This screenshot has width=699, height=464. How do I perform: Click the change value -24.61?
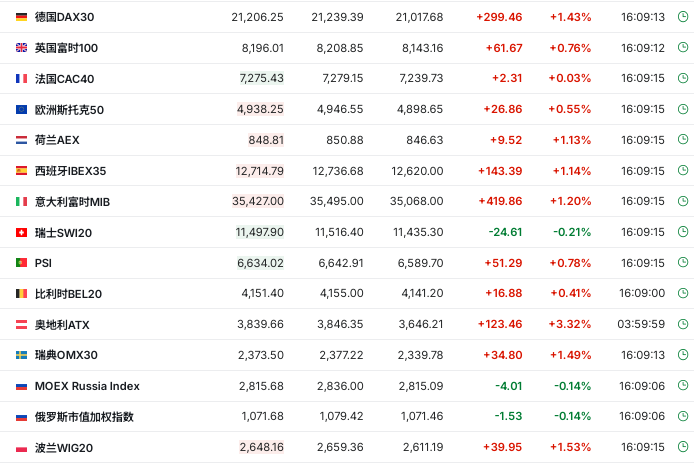[x=505, y=232]
